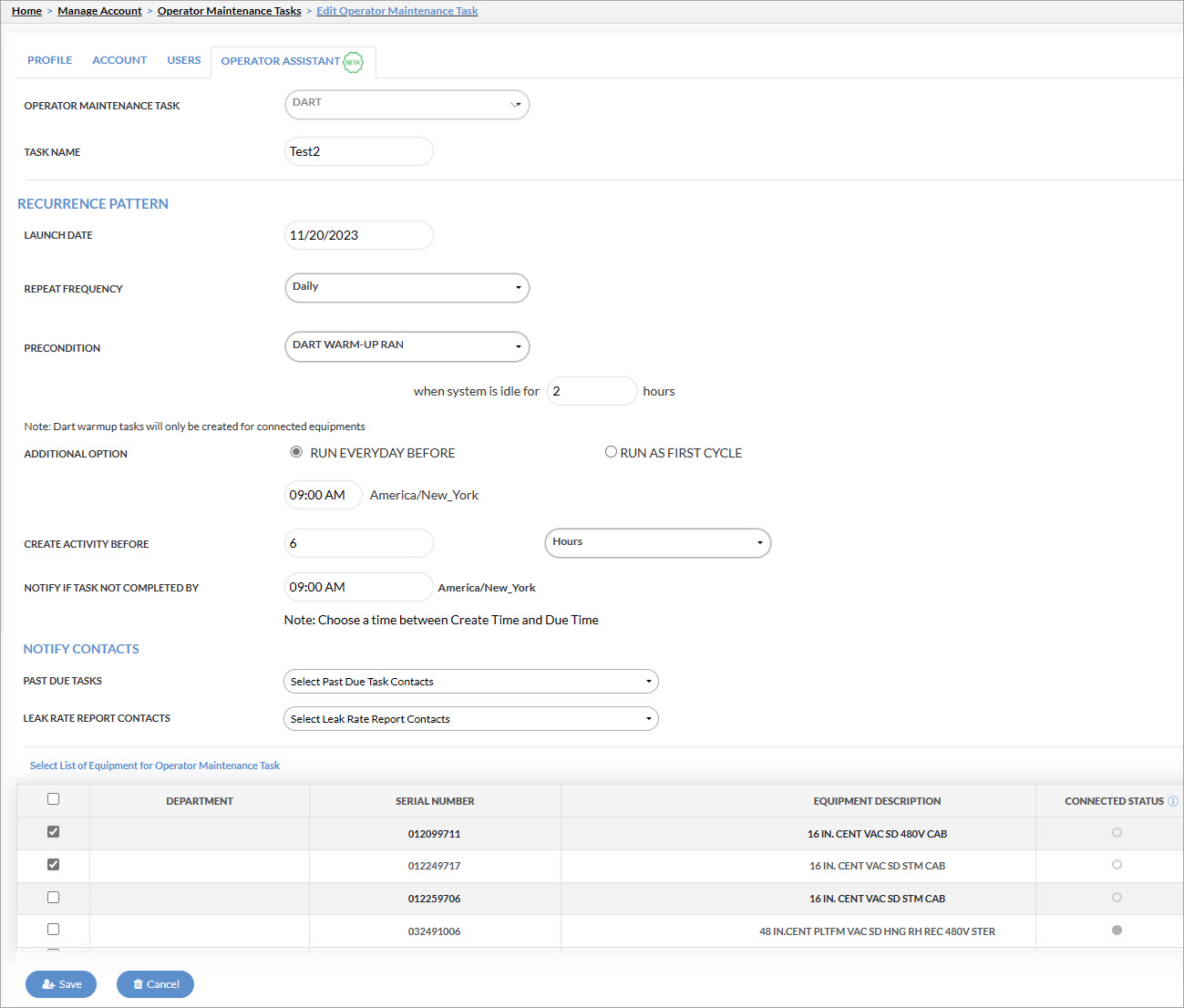This screenshot has width=1184, height=1008.
Task: Uncheck equipment row 012099711
Action: click(53, 832)
